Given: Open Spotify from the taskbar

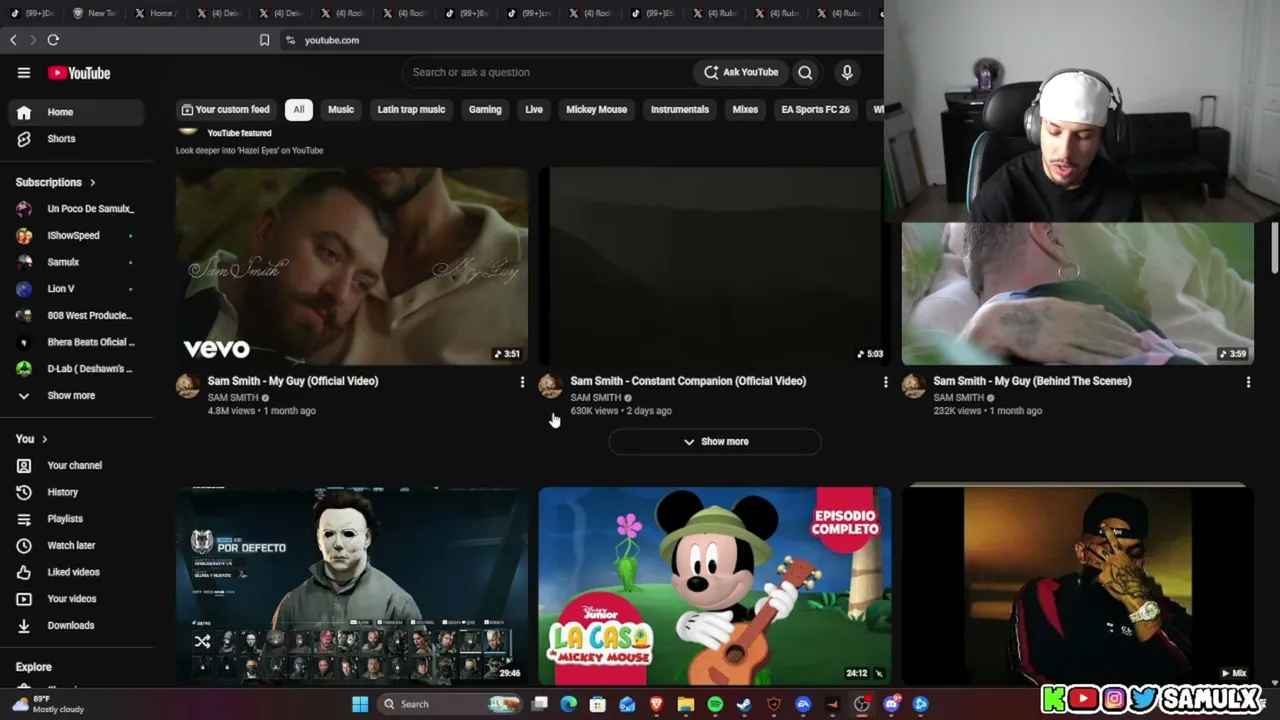Looking at the screenshot, I should pyautogui.click(x=715, y=704).
